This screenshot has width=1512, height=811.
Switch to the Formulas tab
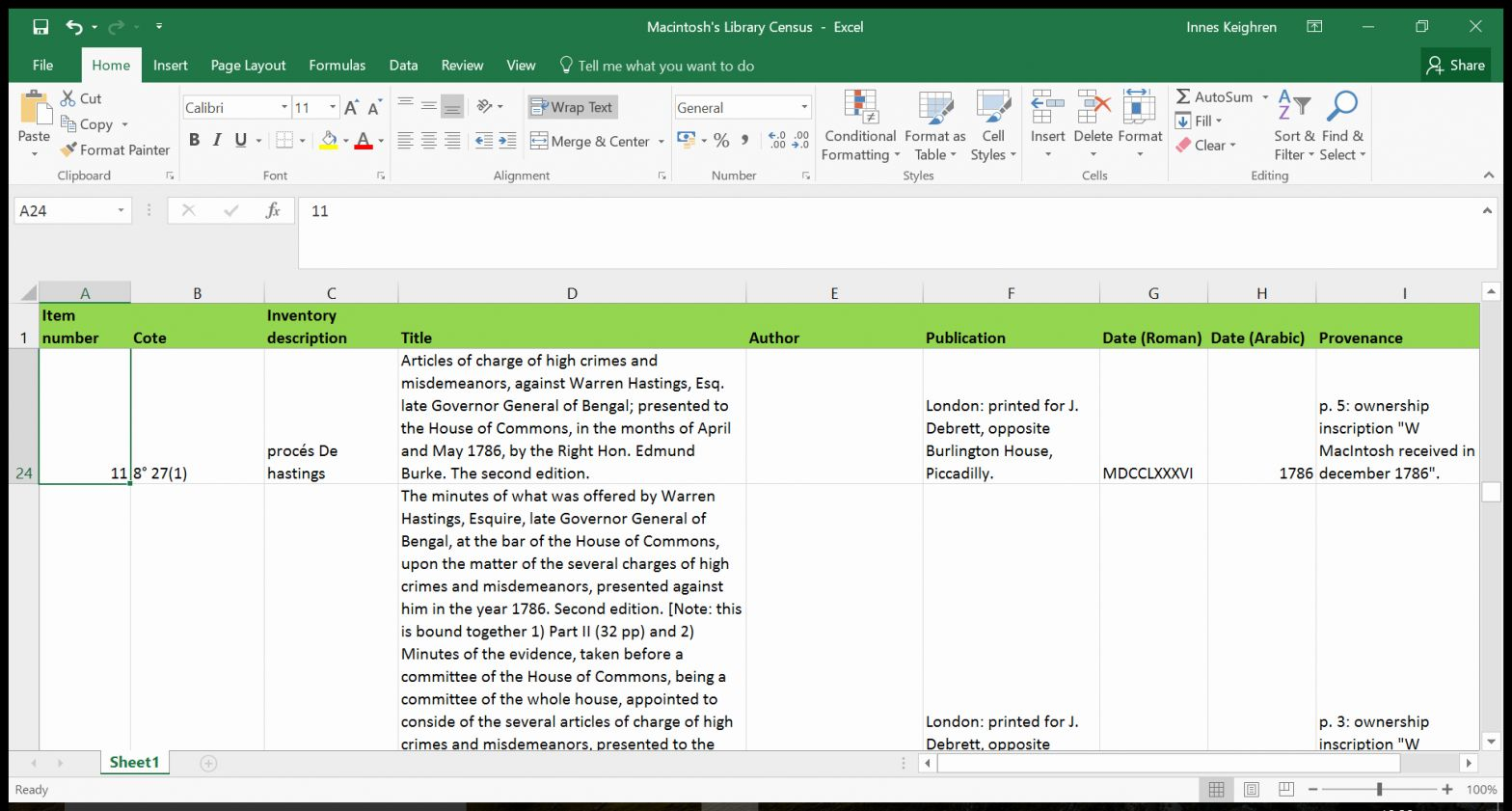pos(337,66)
